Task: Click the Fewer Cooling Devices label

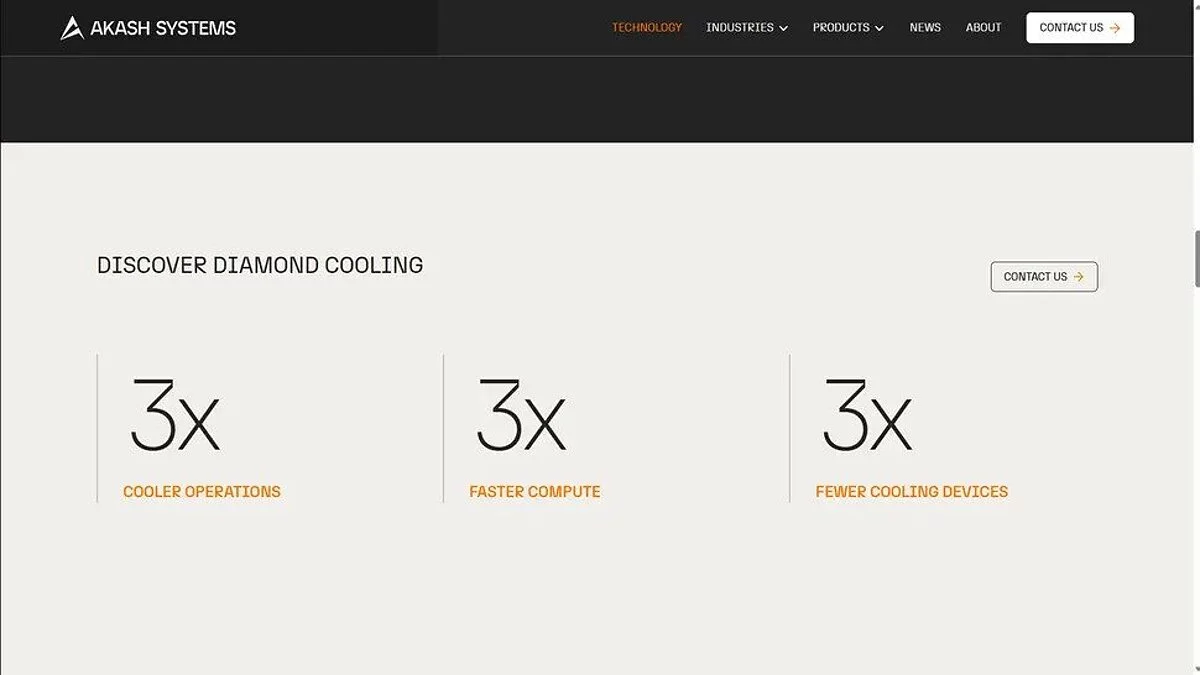Action: coord(912,492)
